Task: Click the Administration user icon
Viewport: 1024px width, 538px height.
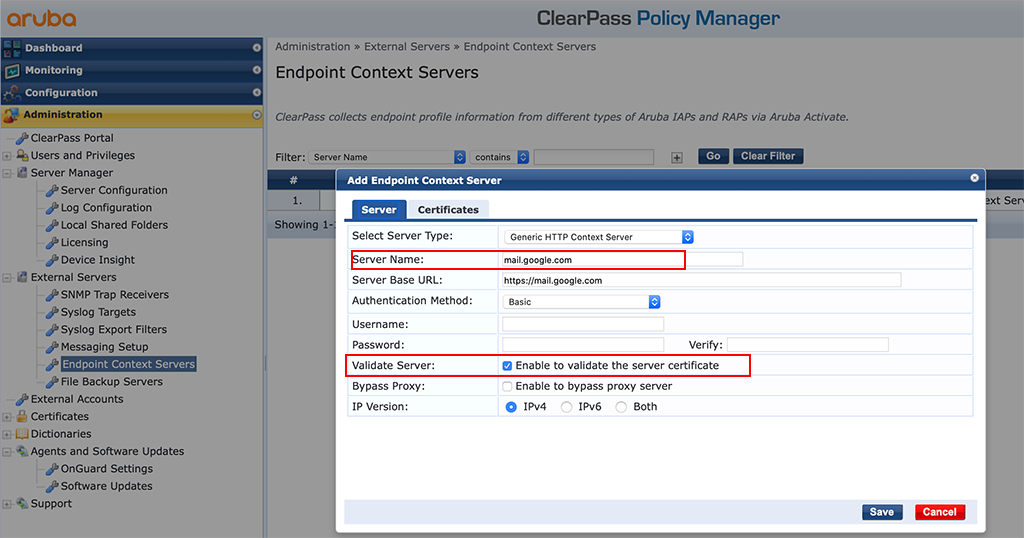Action: (10, 116)
